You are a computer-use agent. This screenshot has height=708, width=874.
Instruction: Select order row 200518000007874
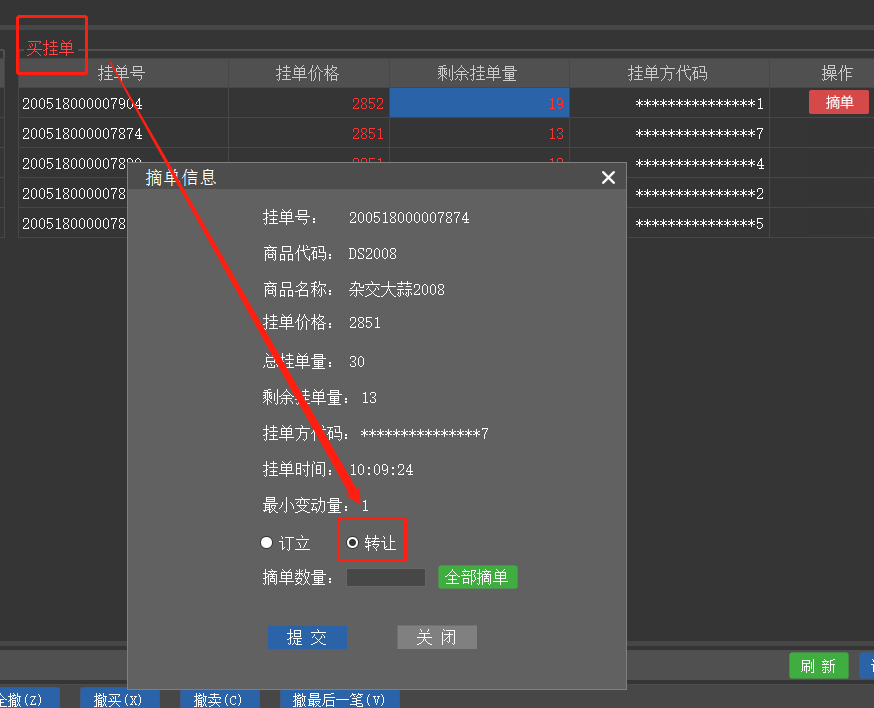[x=82, y=134]
